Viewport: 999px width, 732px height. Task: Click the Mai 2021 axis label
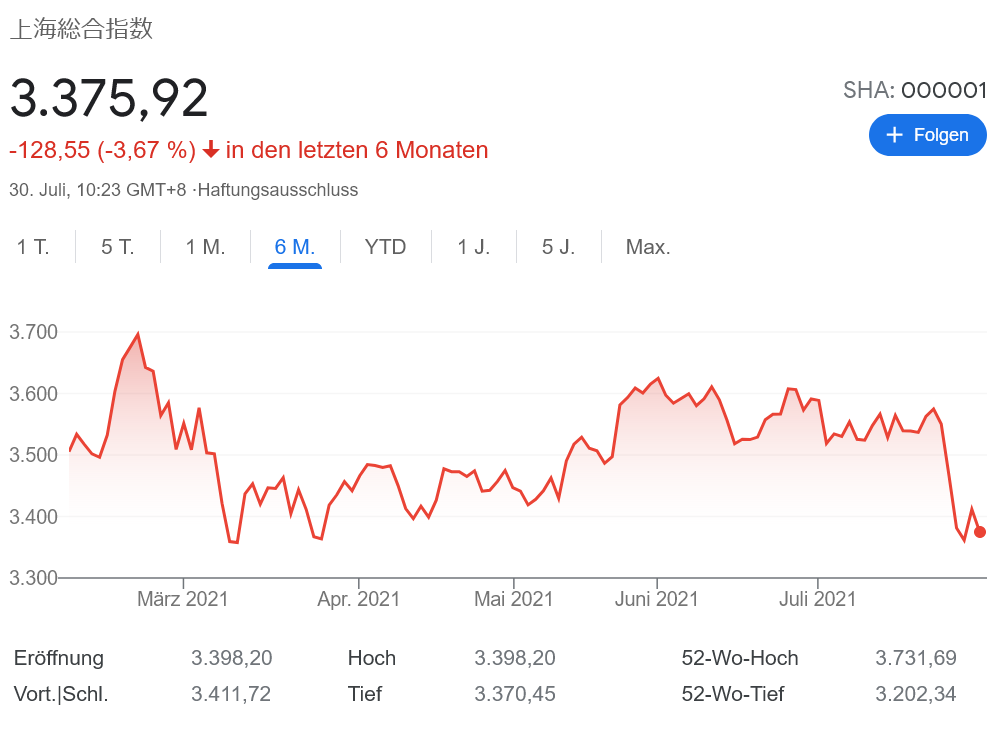[x=514, y=599]
